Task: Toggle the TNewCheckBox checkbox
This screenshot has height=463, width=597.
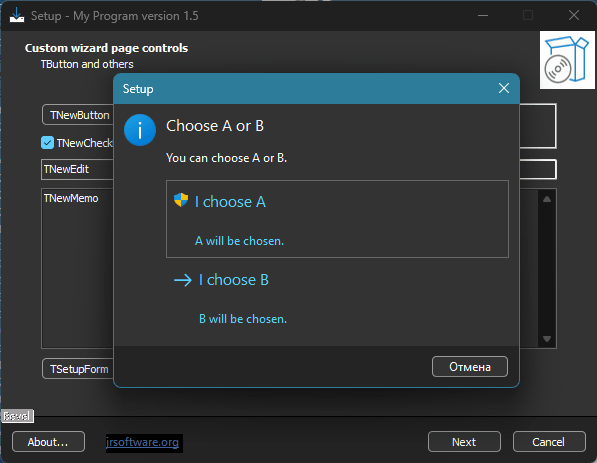Action: click(x=47, y=143)
